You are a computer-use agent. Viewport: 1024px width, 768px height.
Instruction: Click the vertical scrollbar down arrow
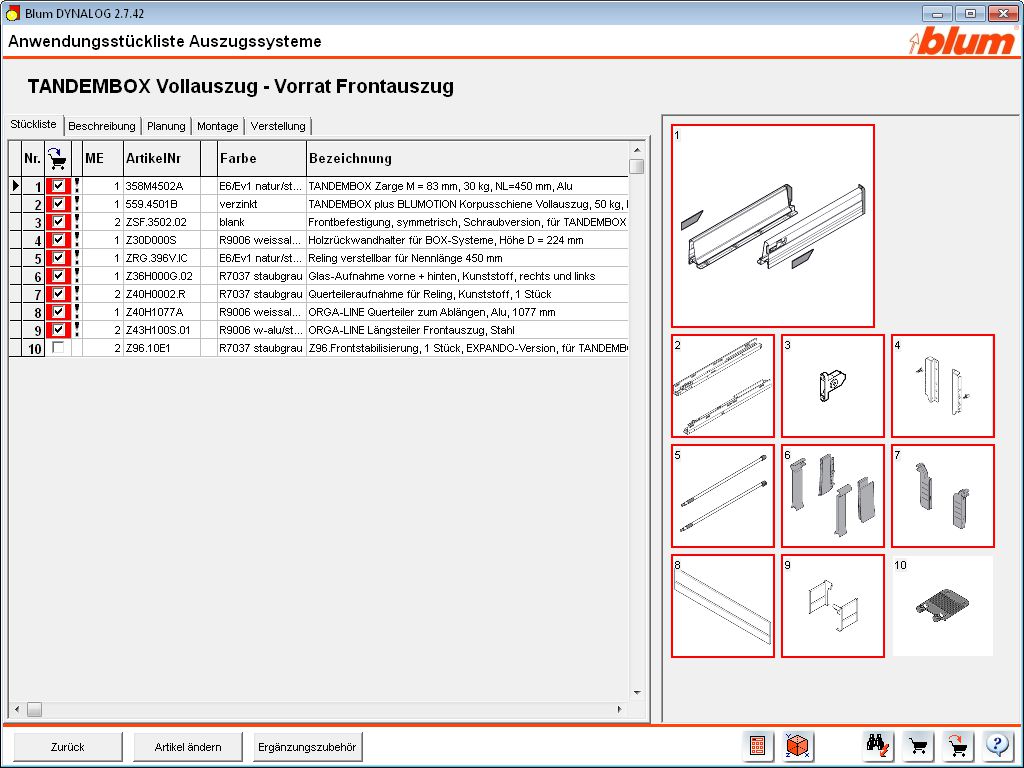point(637,692)
